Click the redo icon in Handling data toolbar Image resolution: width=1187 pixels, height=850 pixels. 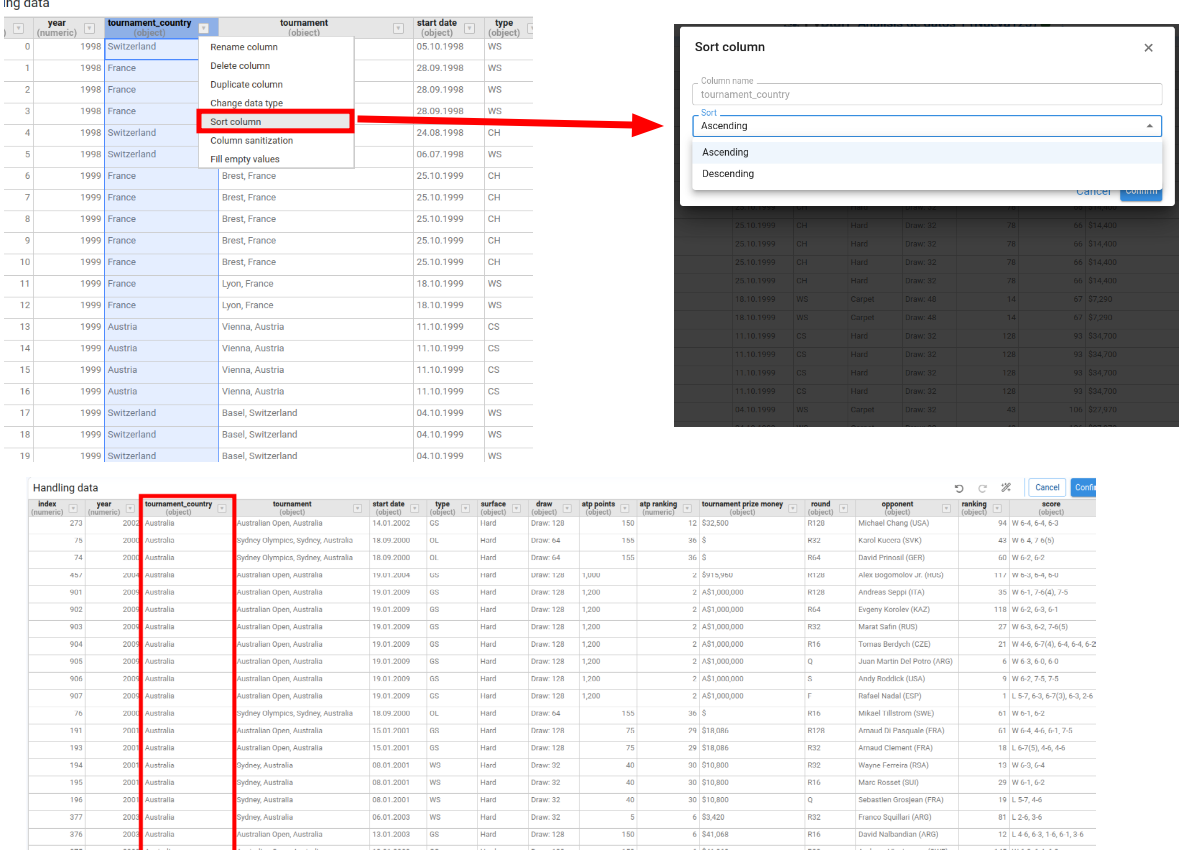point(982,488)
